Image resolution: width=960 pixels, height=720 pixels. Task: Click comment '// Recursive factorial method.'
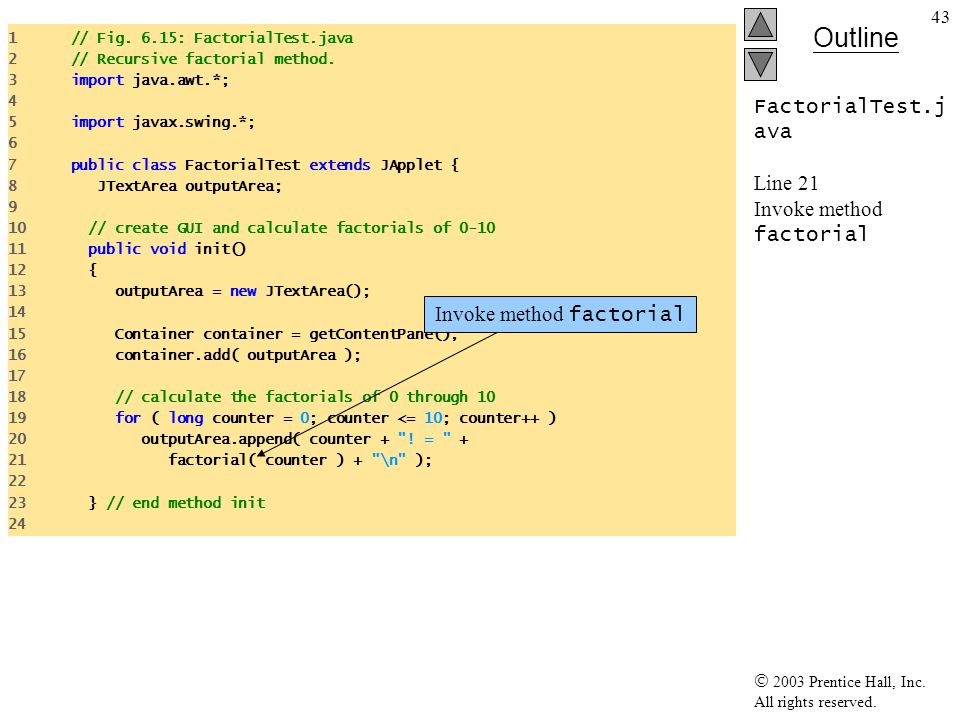coord(203,59)
